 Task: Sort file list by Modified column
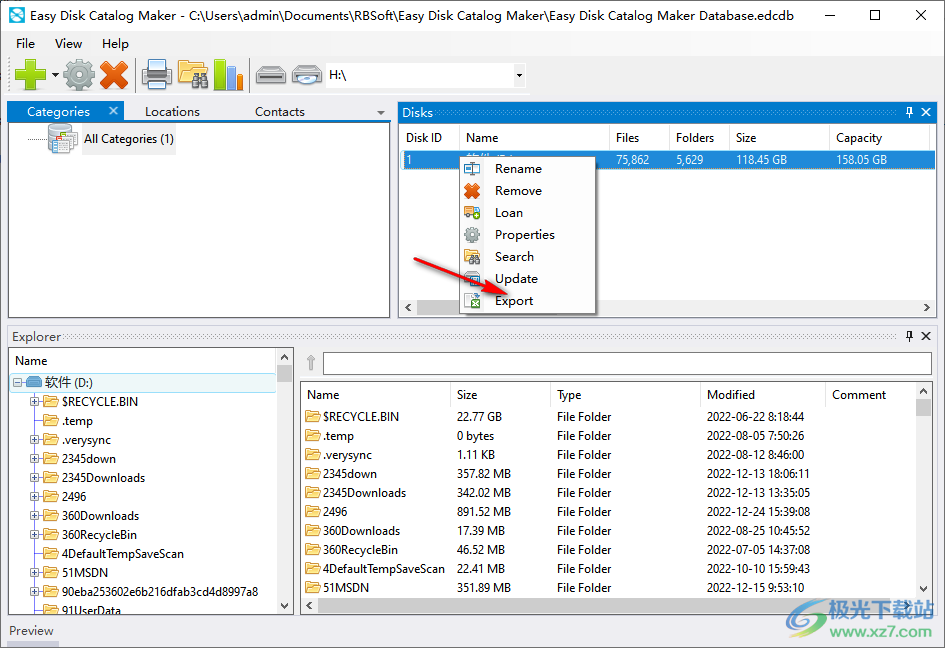point(762,395)
